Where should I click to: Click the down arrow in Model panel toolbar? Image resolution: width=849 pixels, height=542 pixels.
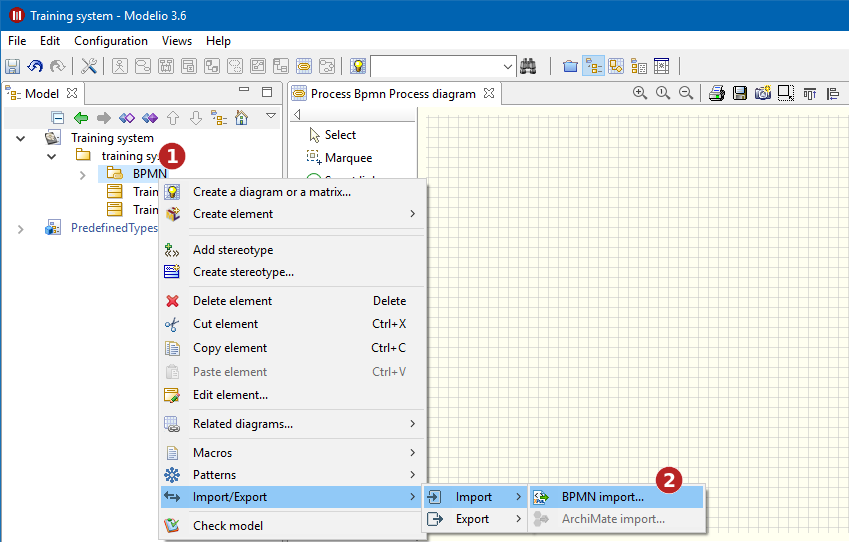pos(195,117)
